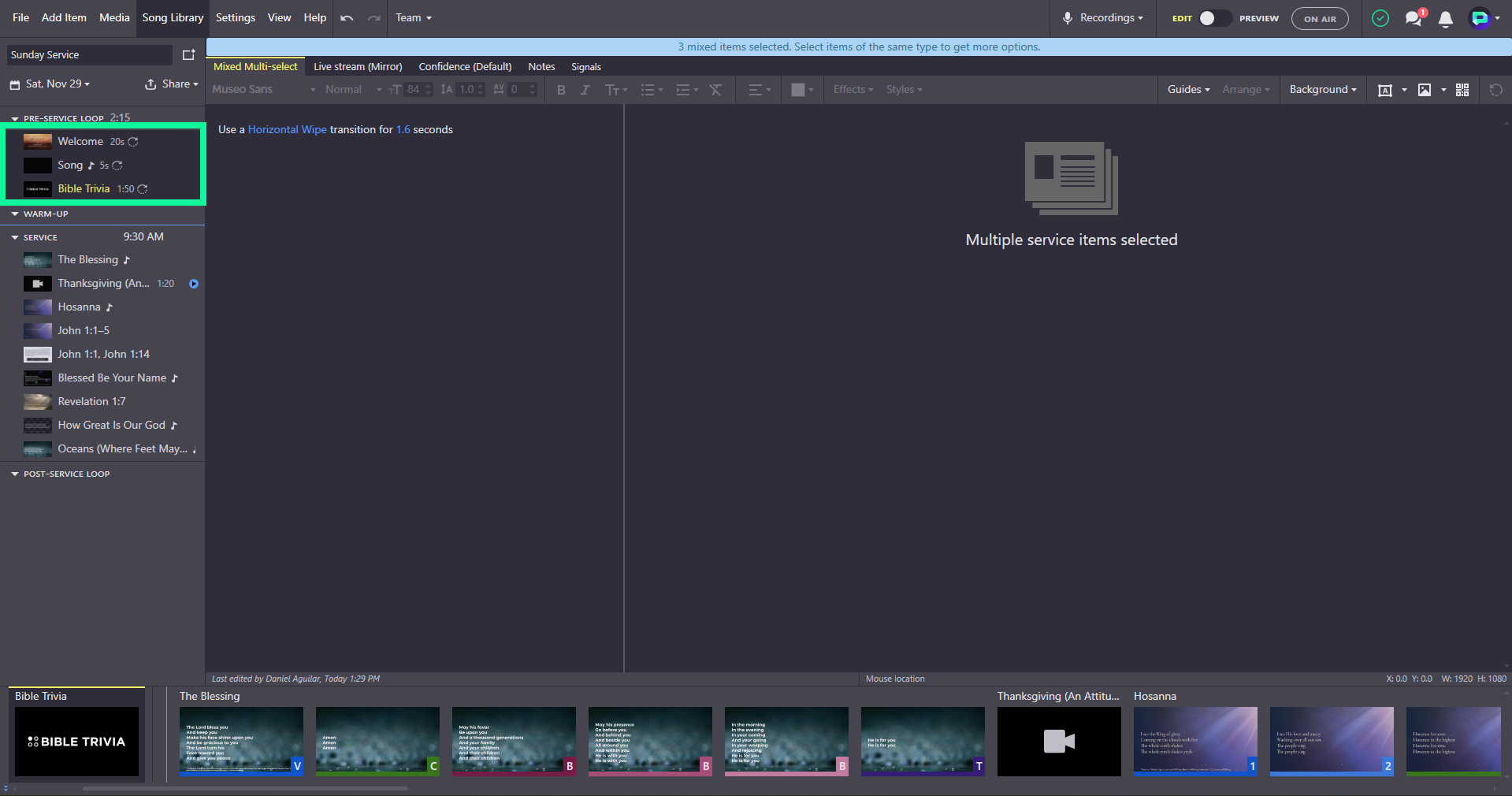Insert a text box
The height and width of the screenshot is (796, 1512).
pos(1385,90)
